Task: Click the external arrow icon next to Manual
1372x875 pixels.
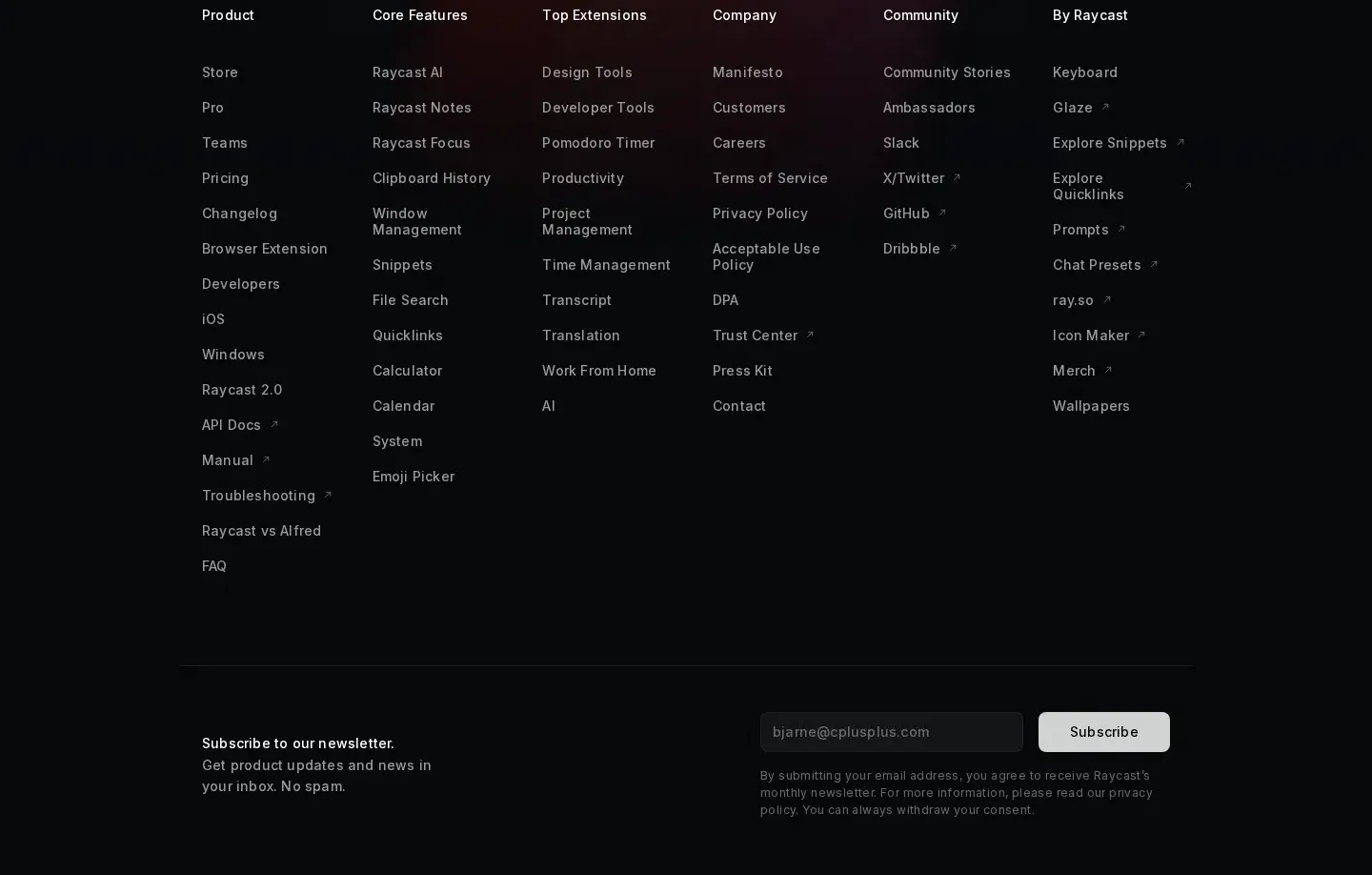Action: (x=267, y=460)
